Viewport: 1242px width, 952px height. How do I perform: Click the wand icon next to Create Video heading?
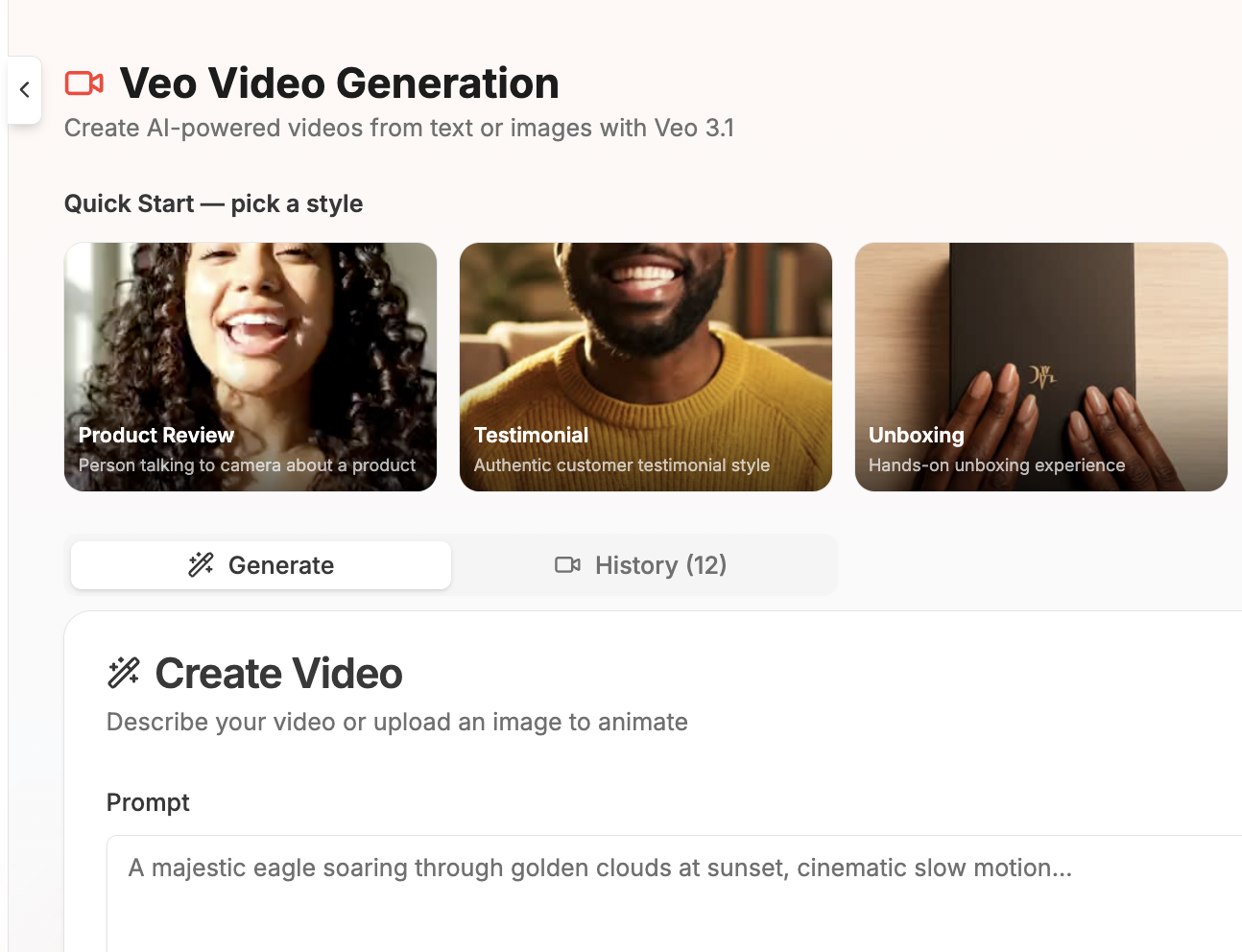[124, 673]
